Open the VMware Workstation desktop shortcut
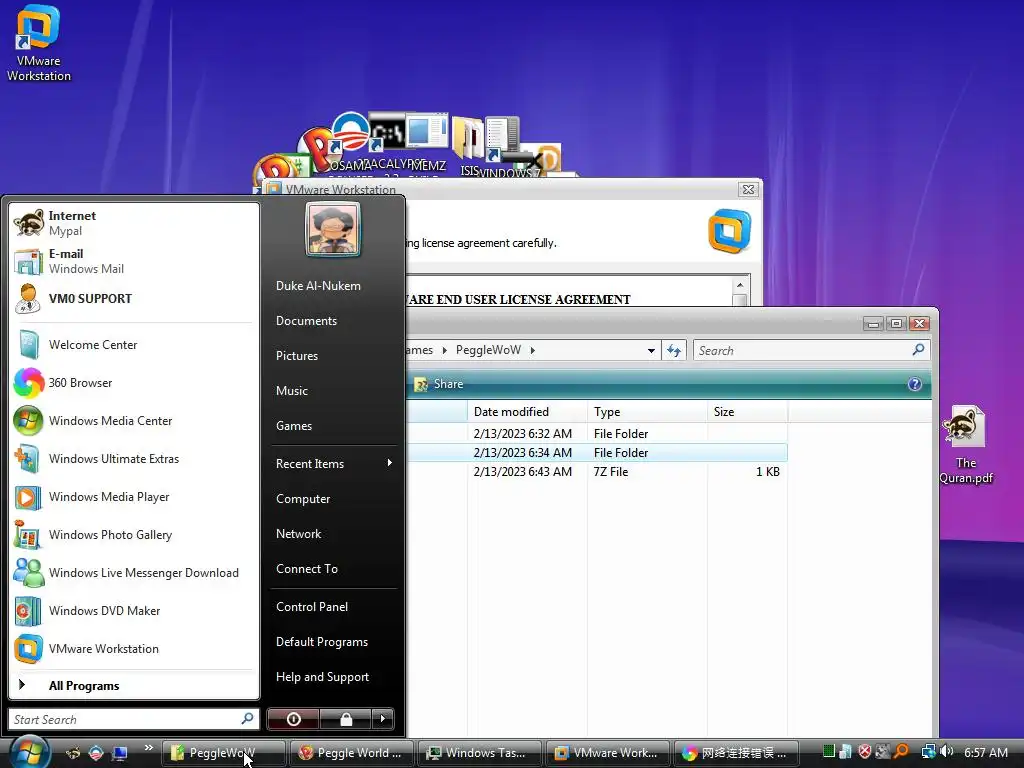1024x768 pixels. [x=38, y=44]
